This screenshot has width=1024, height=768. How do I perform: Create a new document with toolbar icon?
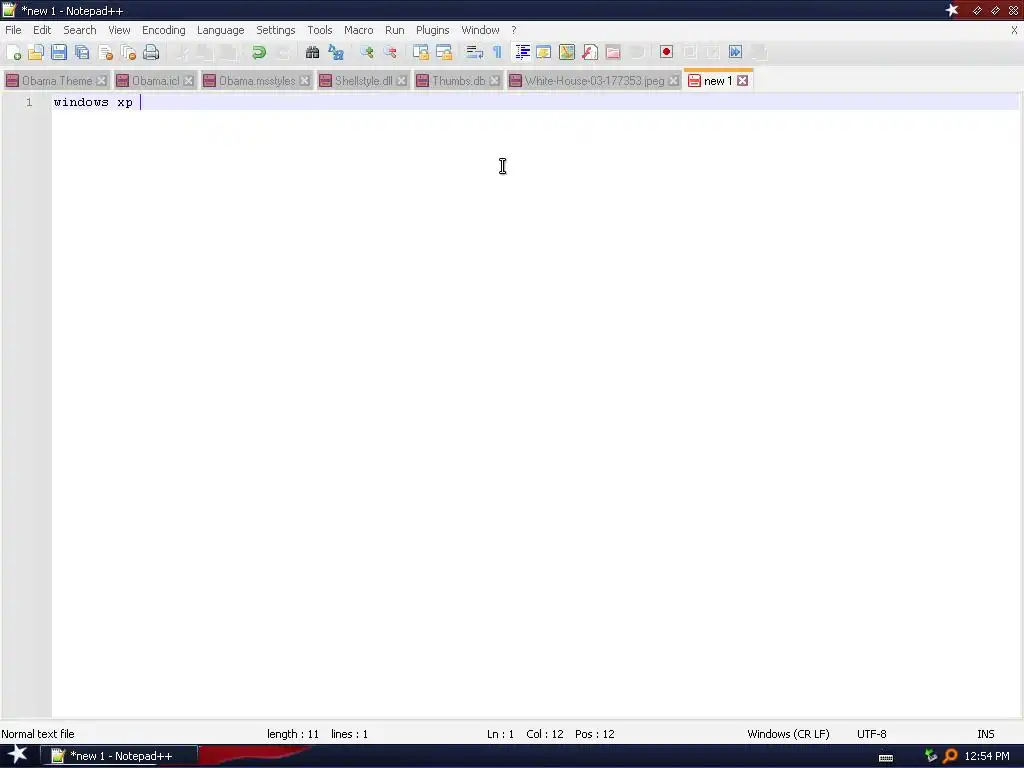tap(13, 52)
